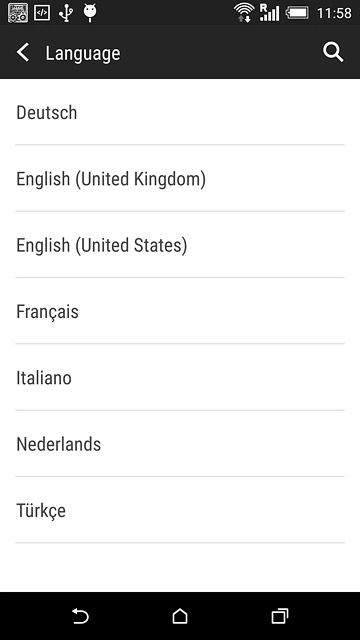Tap the USB connection status icon
360x640 pixels.
pos(66,13)
